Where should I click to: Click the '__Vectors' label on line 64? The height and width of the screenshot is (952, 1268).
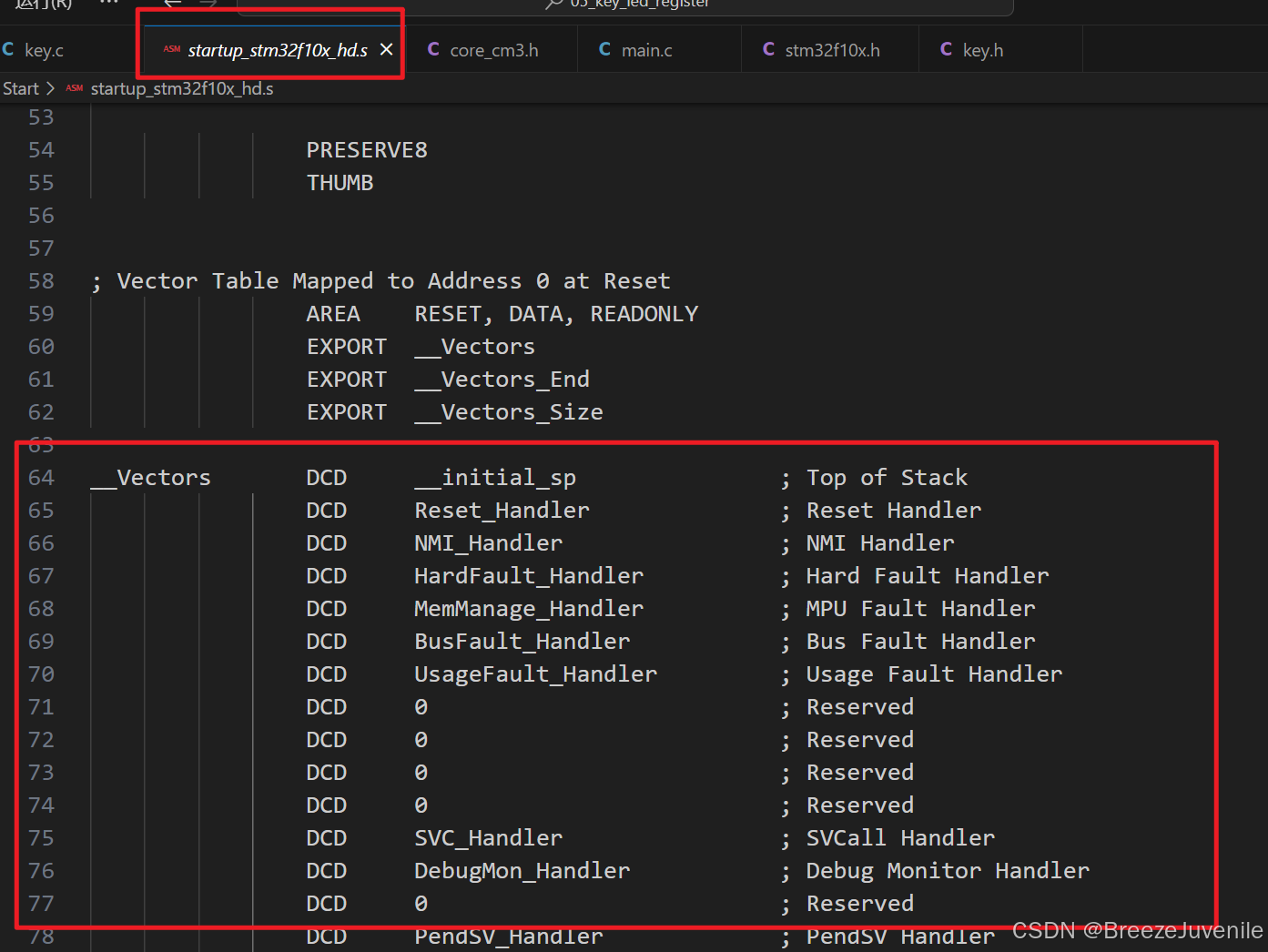point(150,478)
